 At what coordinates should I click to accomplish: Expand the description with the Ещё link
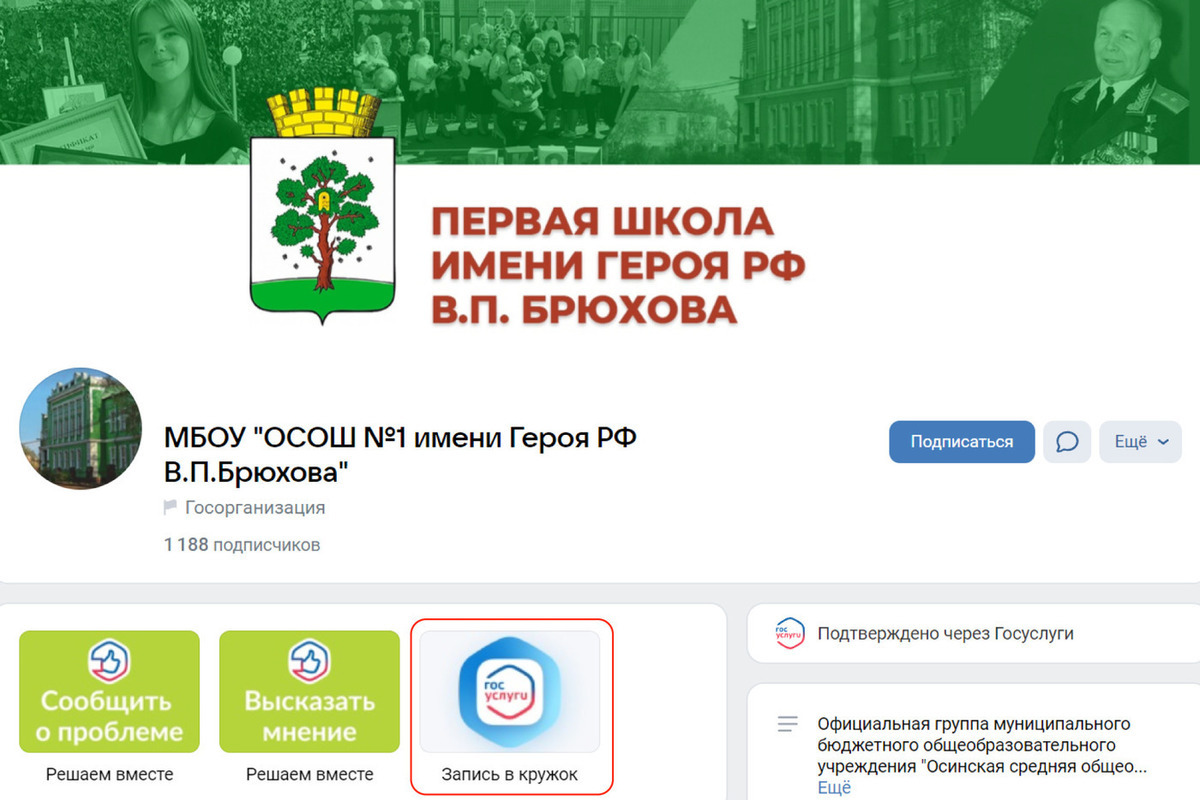[x=834, y=788]
